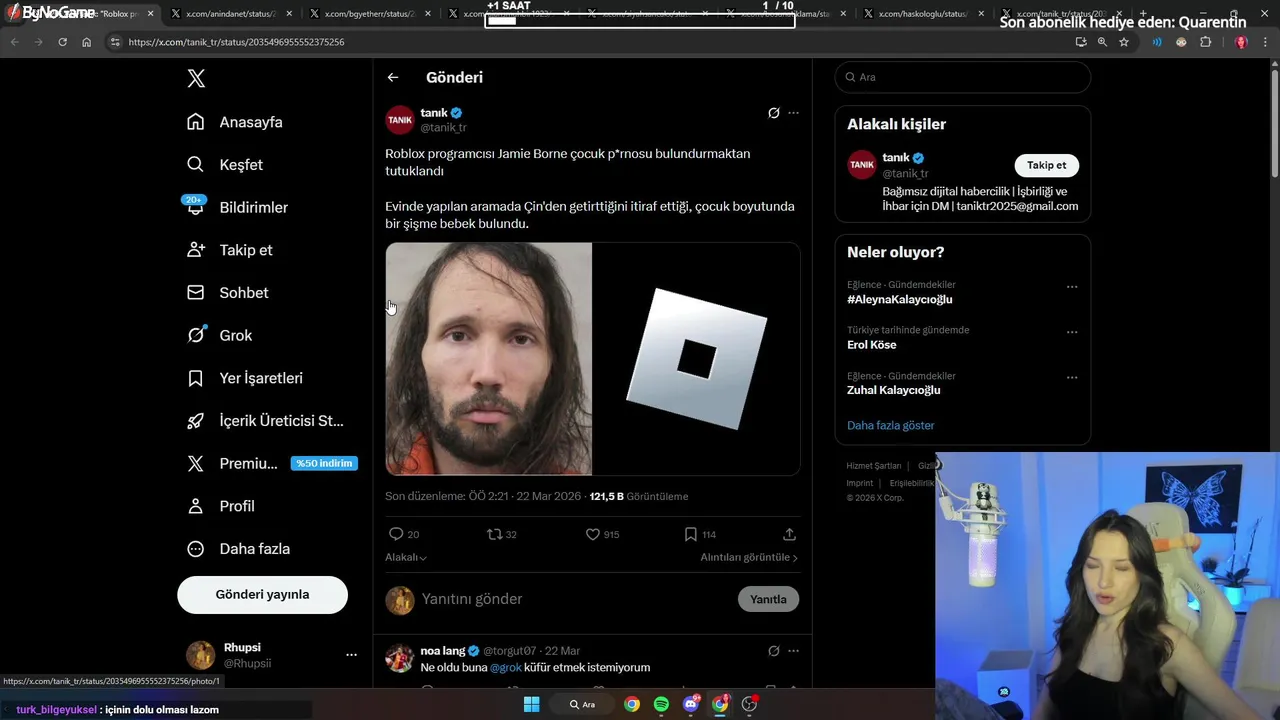Screen dimensions: 1280x720
Task: Reload page with browser refresh button
Action: 62,42
